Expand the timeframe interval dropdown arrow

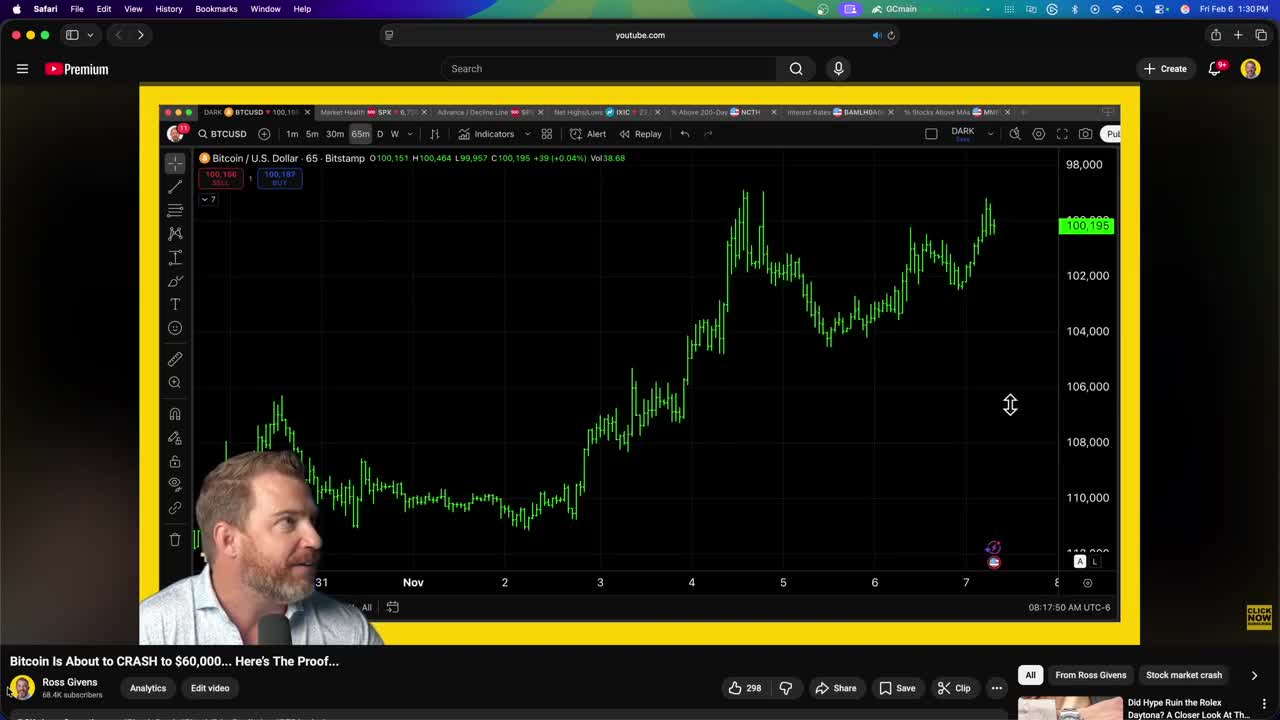point(409,133)
